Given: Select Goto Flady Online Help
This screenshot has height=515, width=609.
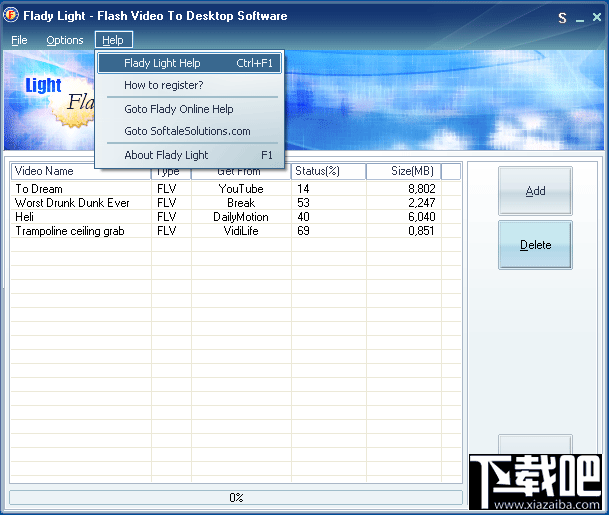Looking at the screenshot, I should [x=189, y=109].
